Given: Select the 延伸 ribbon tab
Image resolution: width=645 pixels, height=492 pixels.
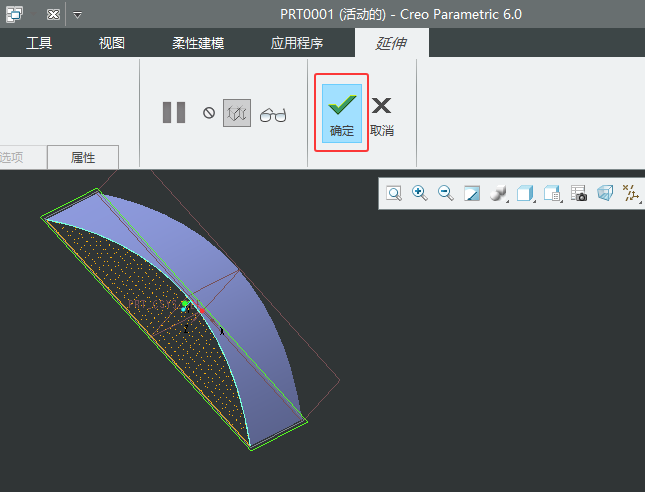Looking at the screenshot, I should tap(391, 43).
